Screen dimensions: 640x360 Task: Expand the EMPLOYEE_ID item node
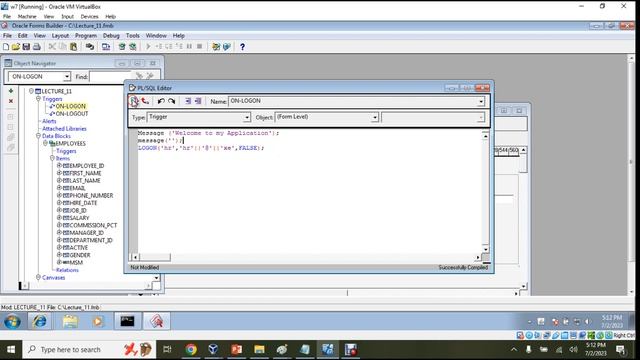click(x=59, y=165)
